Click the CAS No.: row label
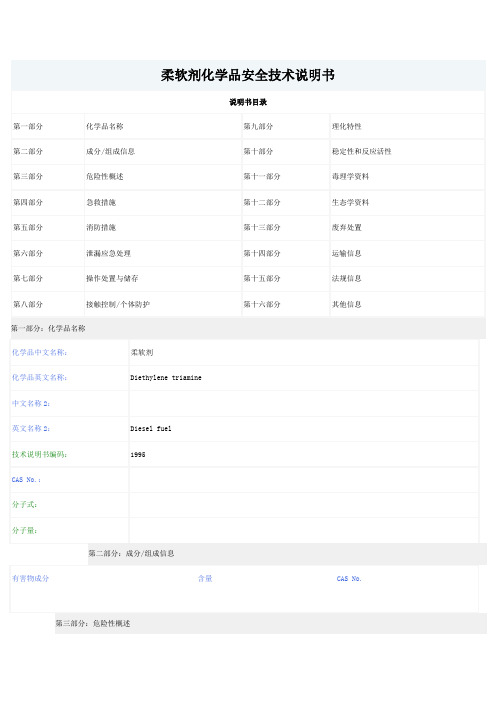The image size is (496, 702). pyautogui.click(x=26, y=480)
